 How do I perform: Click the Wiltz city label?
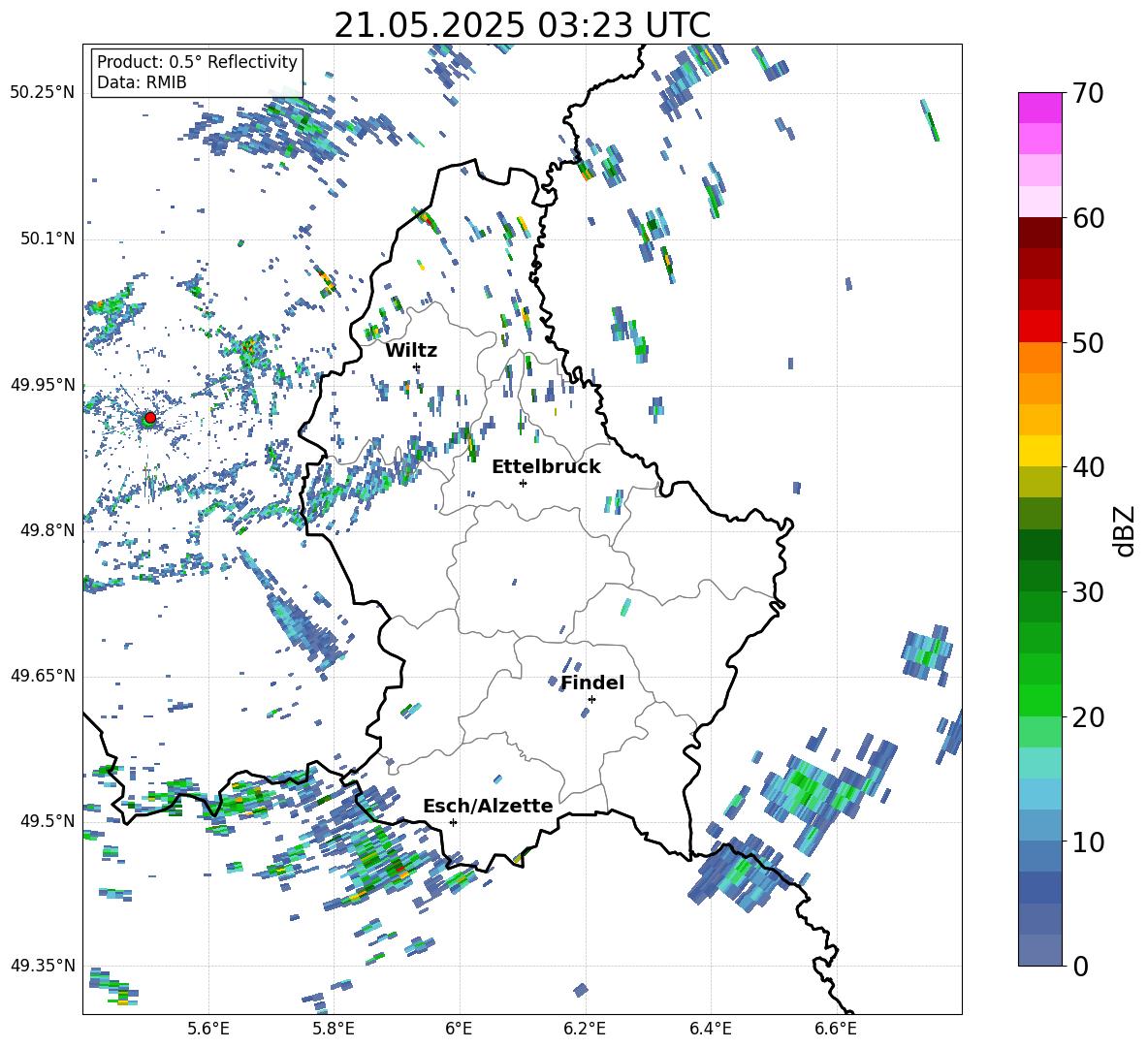(411, 351)
